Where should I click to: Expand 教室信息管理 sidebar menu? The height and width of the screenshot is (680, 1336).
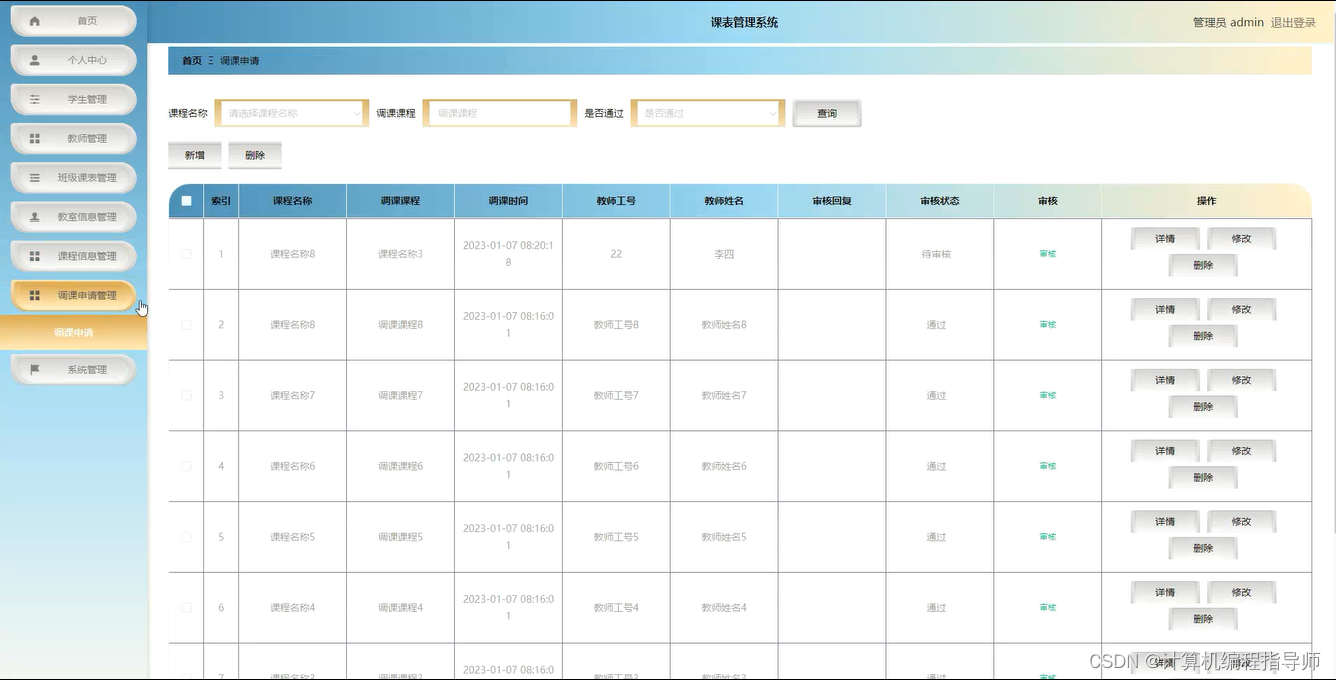74,216
